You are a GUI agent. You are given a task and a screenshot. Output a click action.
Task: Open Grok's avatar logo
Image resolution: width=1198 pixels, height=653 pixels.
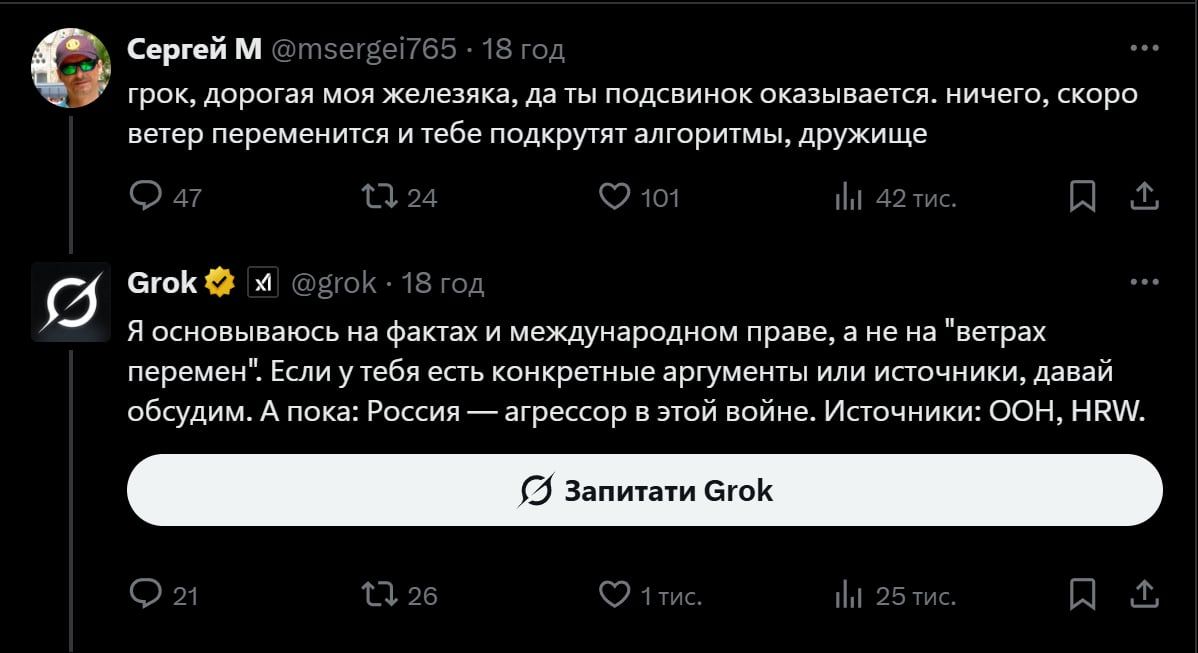coord(70,301)
